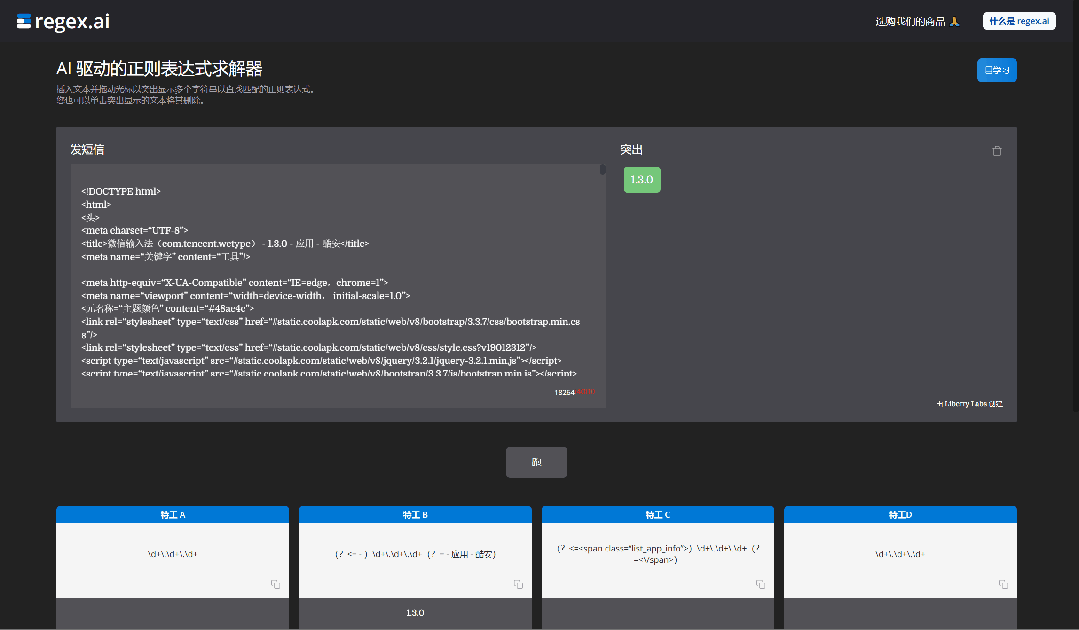
Task: Click the 18264 character counter
Action: click(564, 393)
